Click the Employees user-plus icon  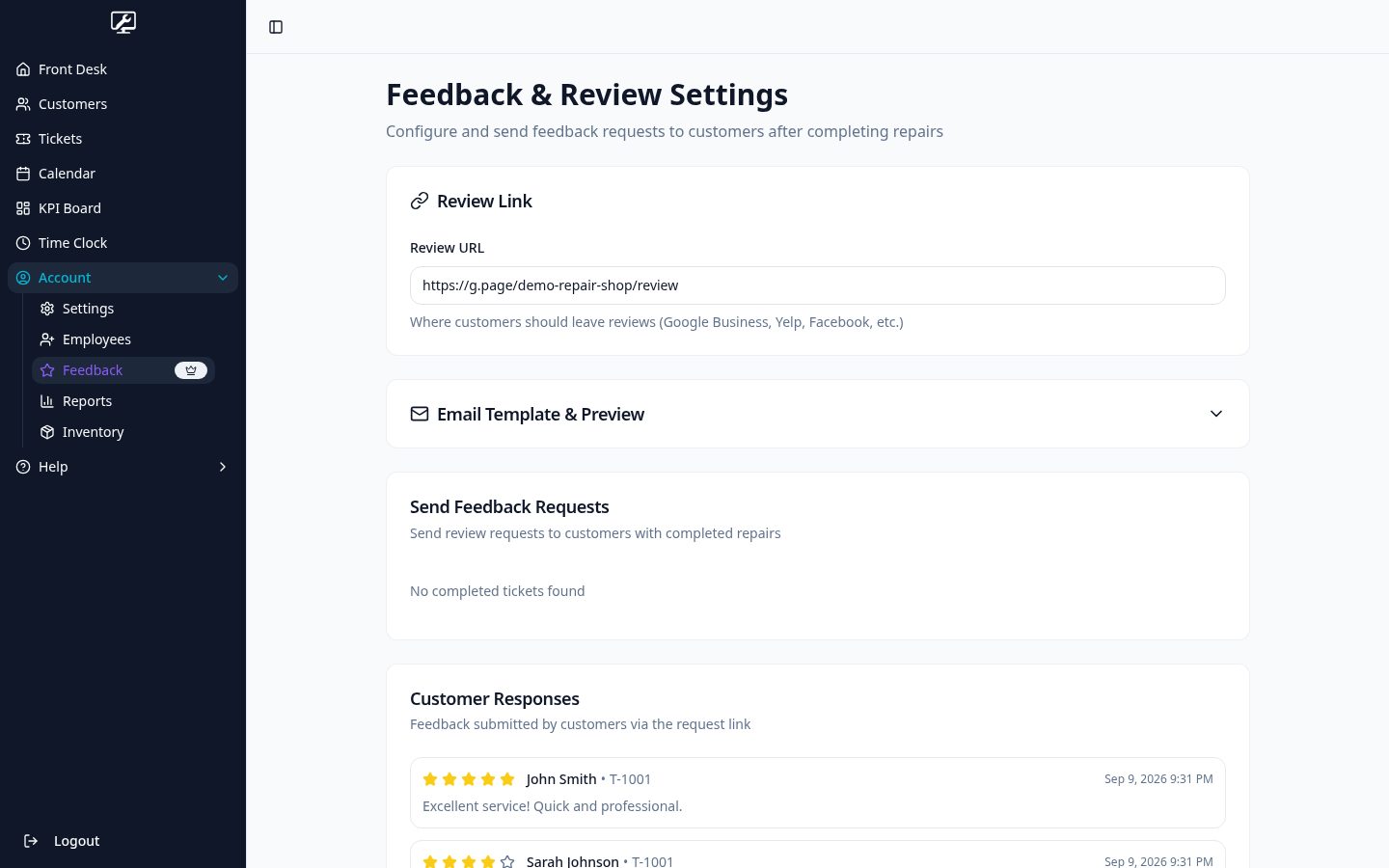click(x=47, y=339)
